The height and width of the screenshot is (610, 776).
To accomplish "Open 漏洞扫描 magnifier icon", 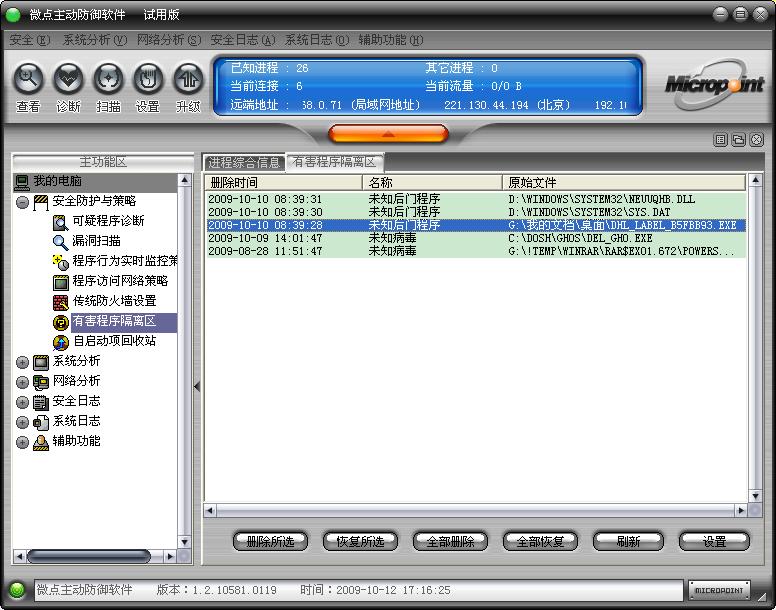I will (60, 242).
